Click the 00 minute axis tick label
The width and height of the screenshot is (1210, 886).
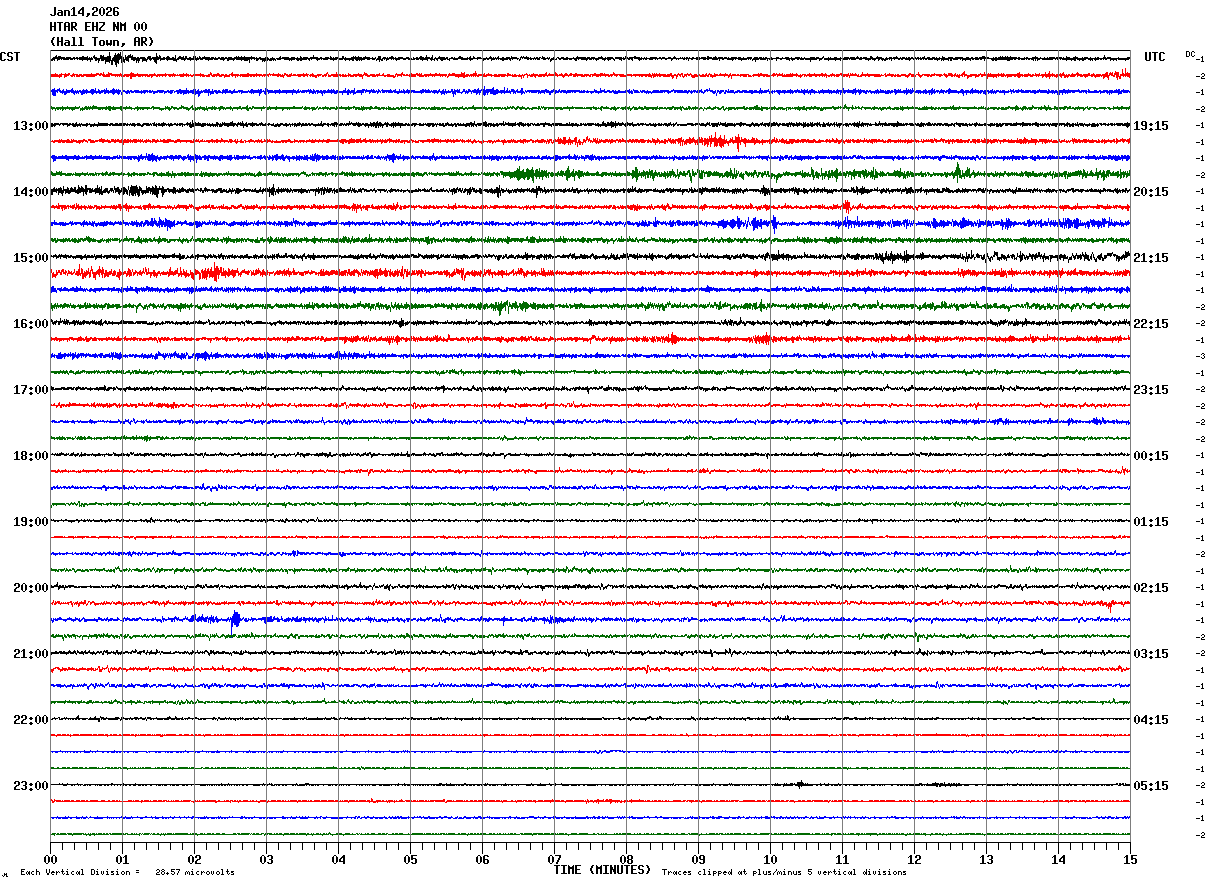coord(50,859)
